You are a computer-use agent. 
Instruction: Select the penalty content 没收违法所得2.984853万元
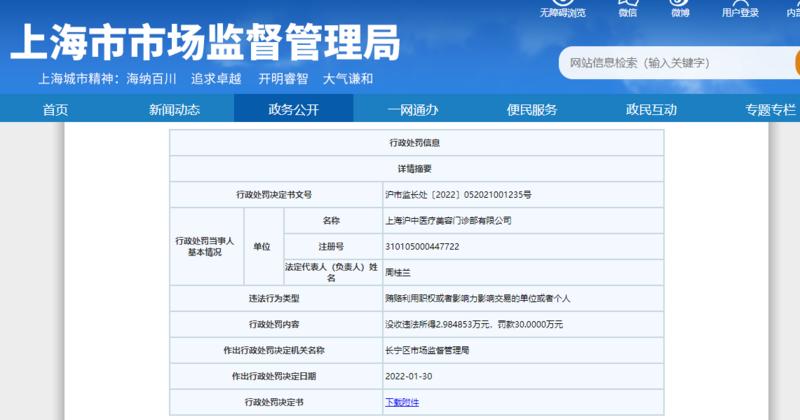point(437,324)
